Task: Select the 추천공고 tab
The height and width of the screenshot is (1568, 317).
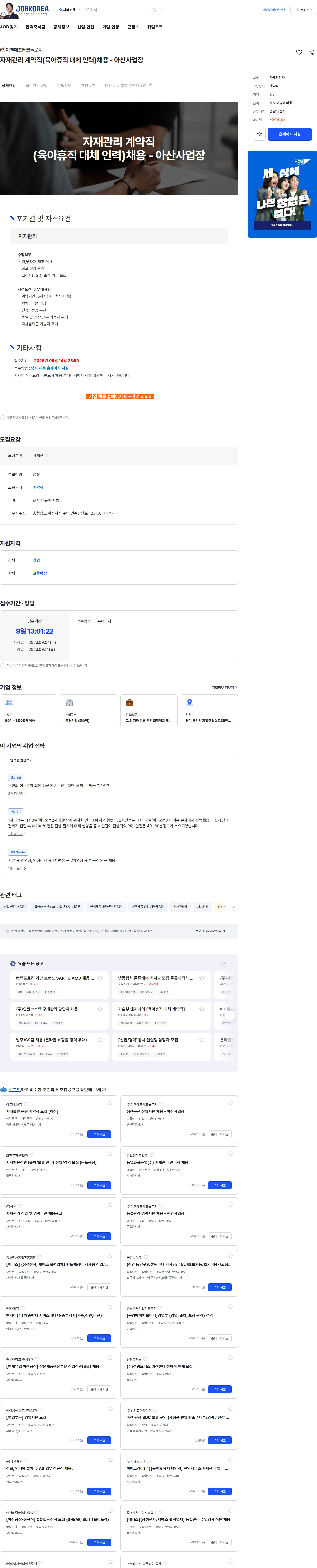Action: (x=88, y=86)
